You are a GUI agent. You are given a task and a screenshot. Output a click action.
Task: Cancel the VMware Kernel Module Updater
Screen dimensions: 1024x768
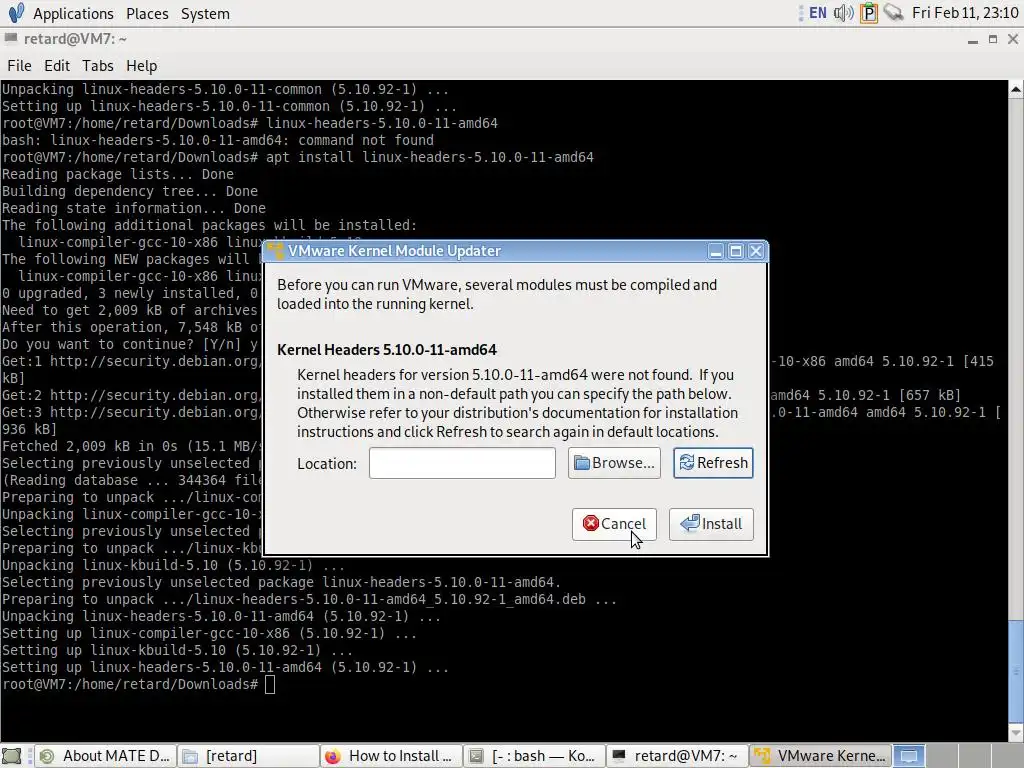coord(614,524)
